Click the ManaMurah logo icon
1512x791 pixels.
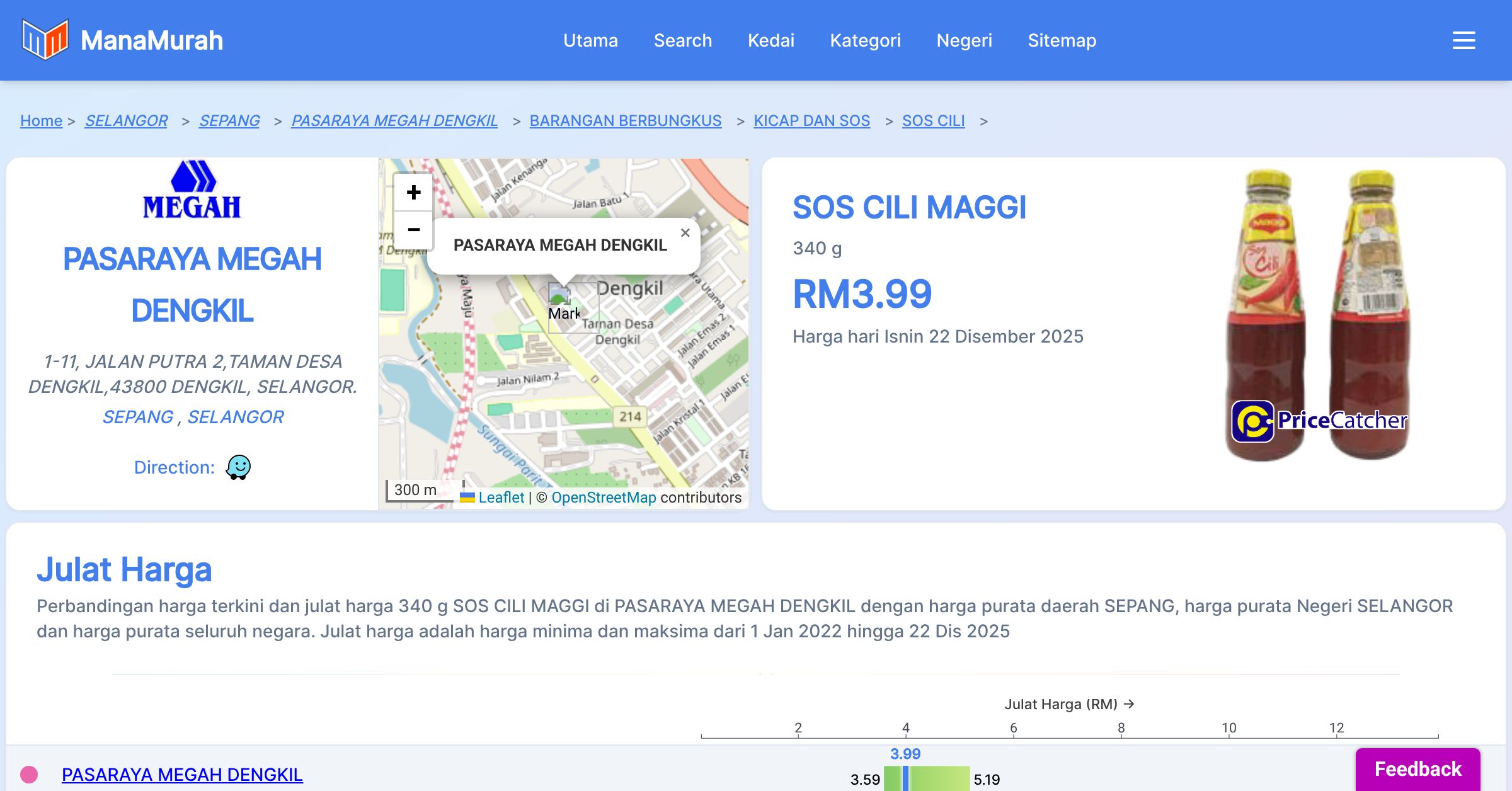(x=45, y=40)
